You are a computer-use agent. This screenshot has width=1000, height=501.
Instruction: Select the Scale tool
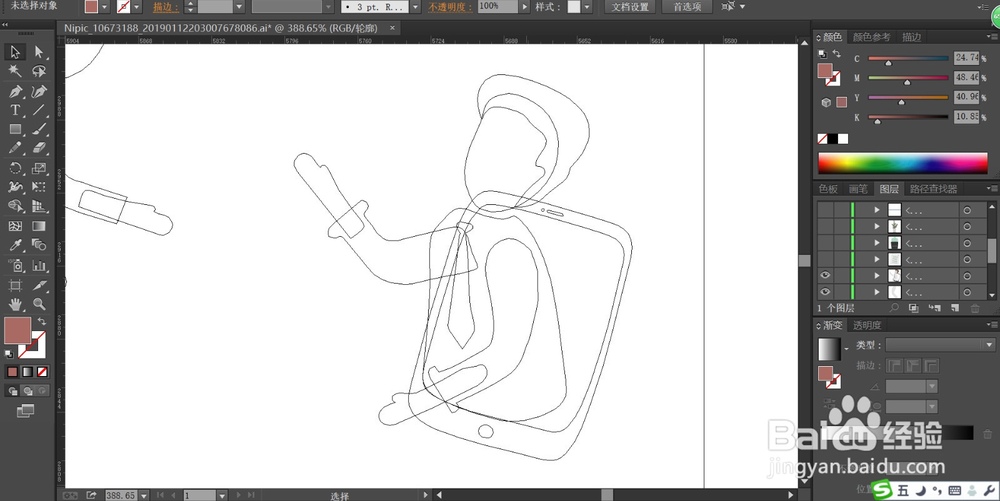click(x=39, y=168)
